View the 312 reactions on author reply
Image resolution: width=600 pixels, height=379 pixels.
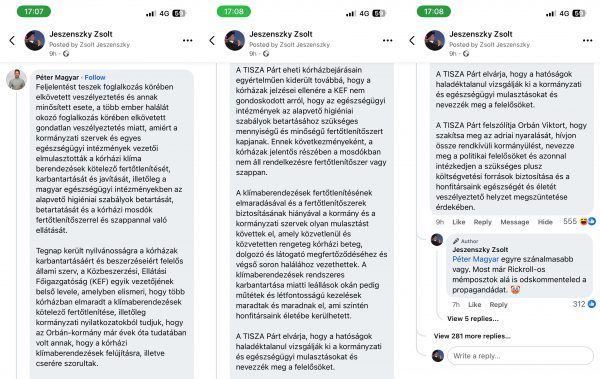point(584,304)
